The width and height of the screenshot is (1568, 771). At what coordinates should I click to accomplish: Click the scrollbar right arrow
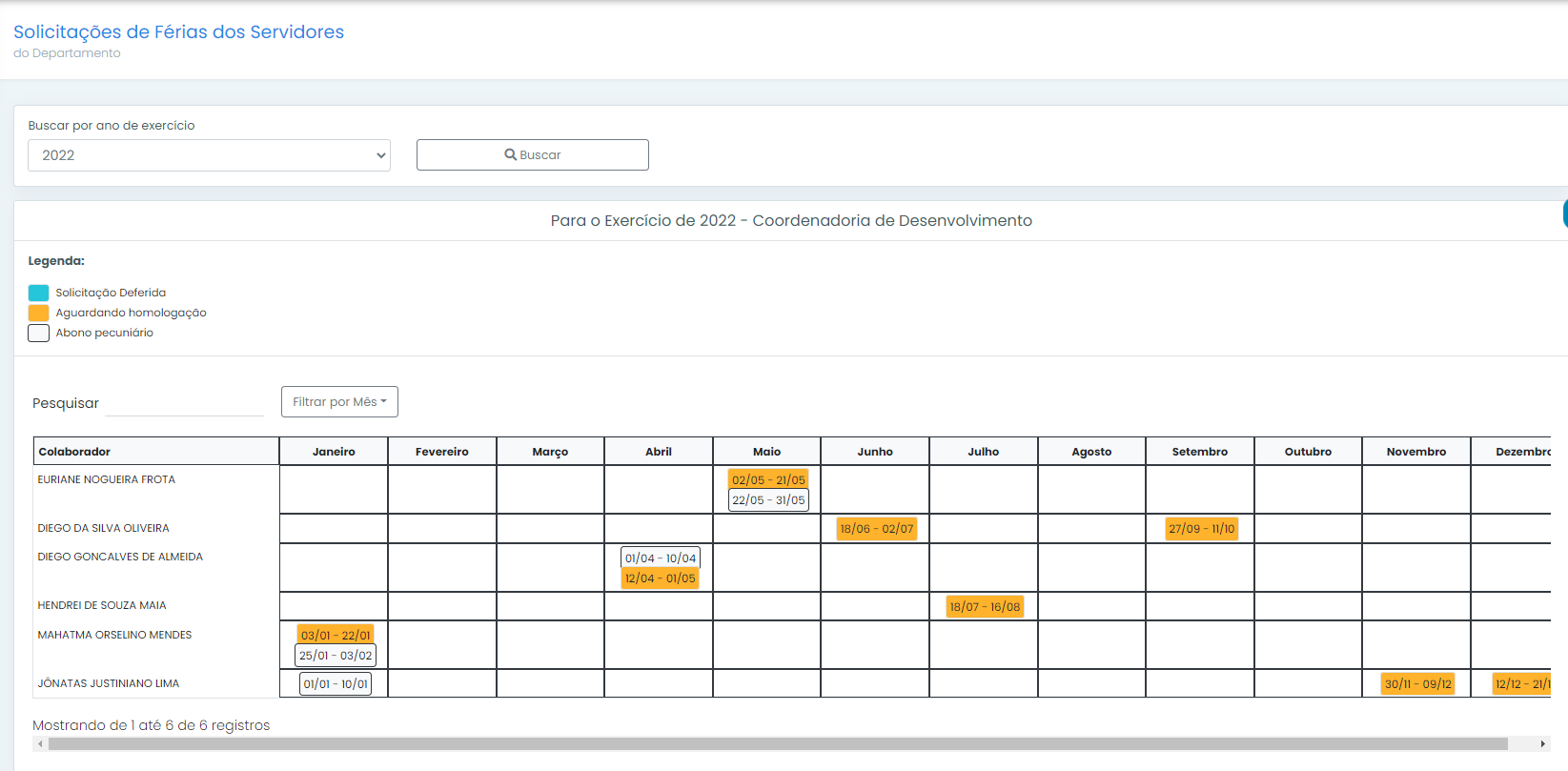click(x=1543, y=743)
